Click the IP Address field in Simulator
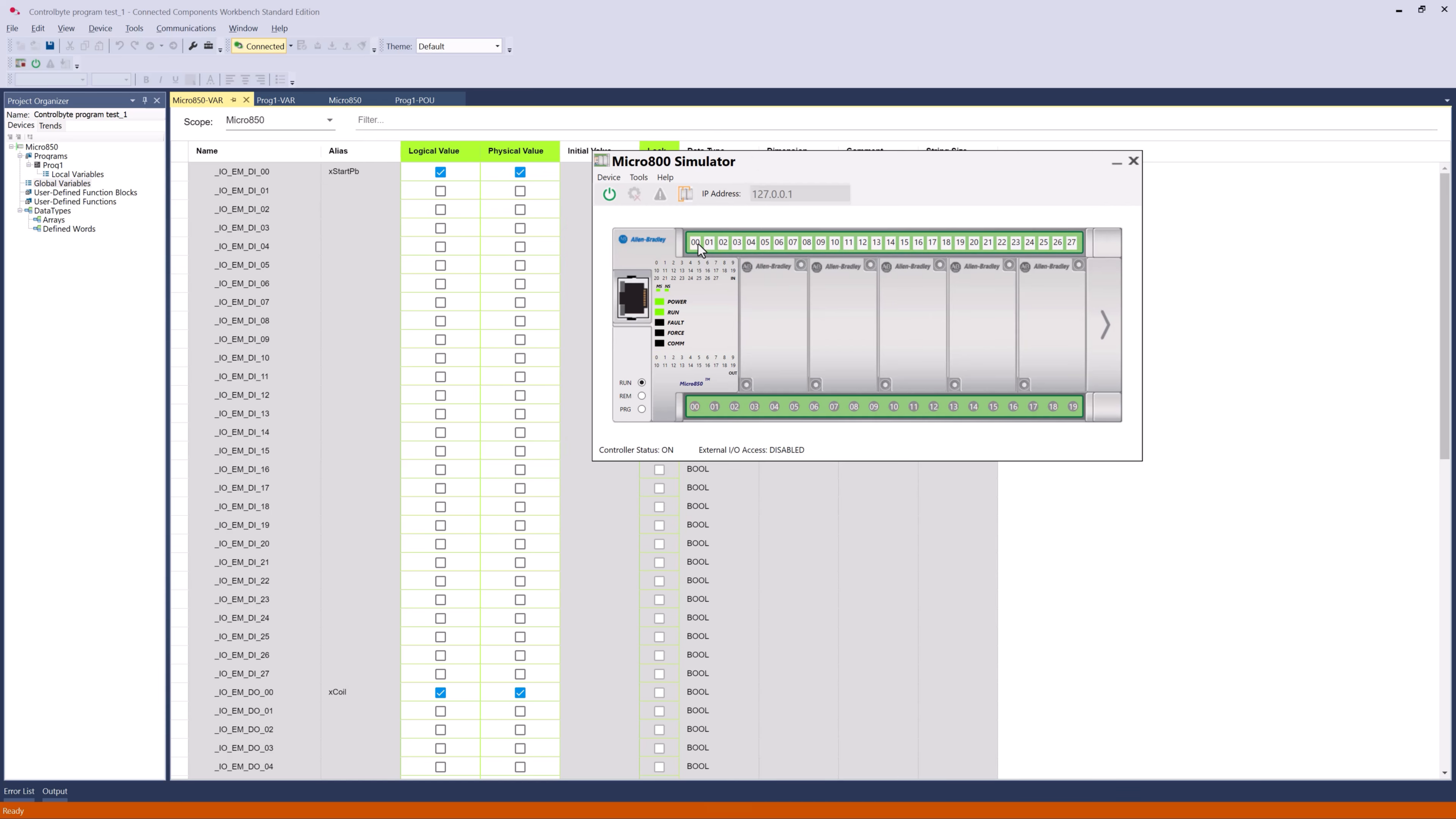 800,194
